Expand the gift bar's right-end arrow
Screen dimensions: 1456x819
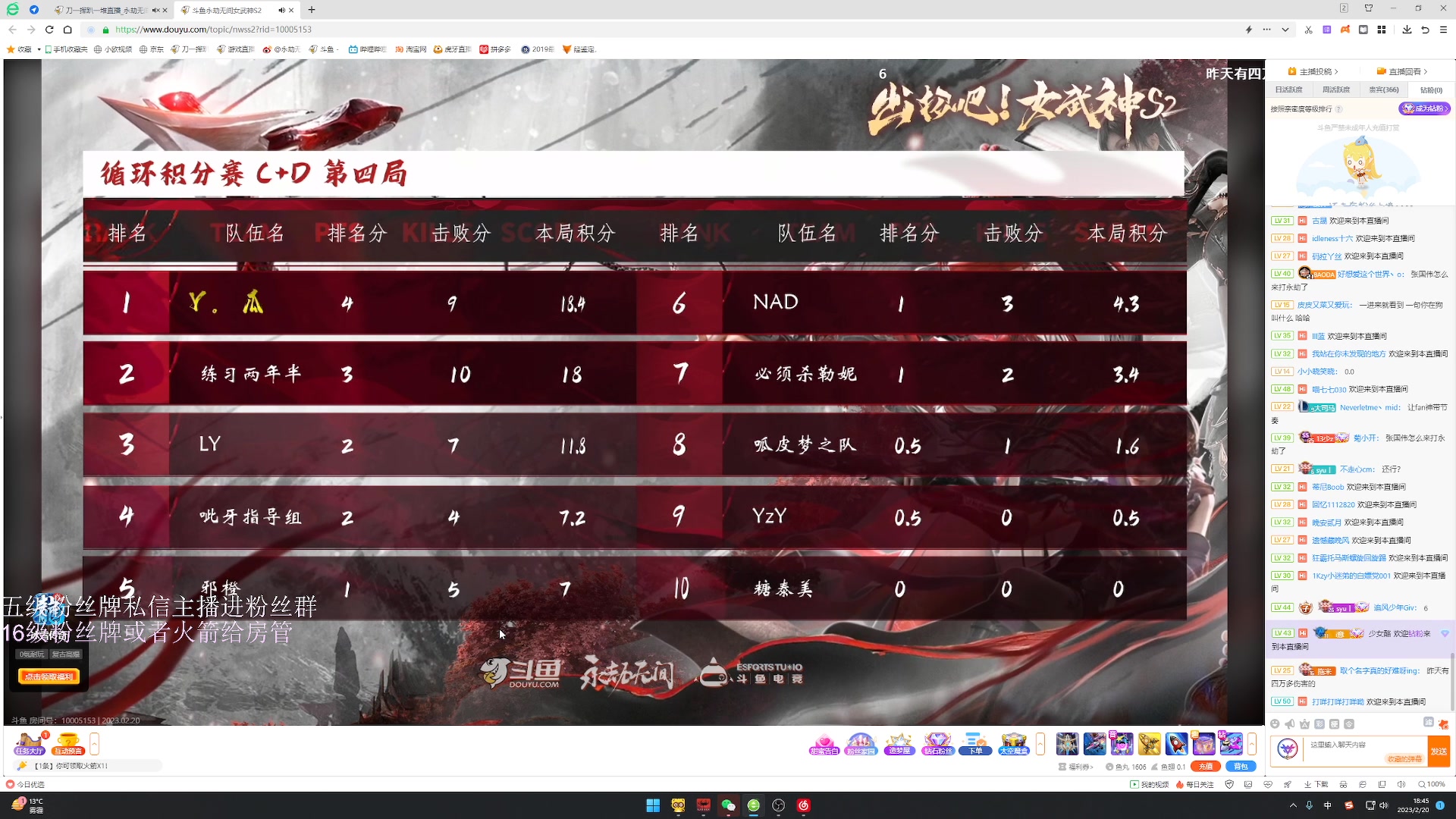coord(1252,744)
